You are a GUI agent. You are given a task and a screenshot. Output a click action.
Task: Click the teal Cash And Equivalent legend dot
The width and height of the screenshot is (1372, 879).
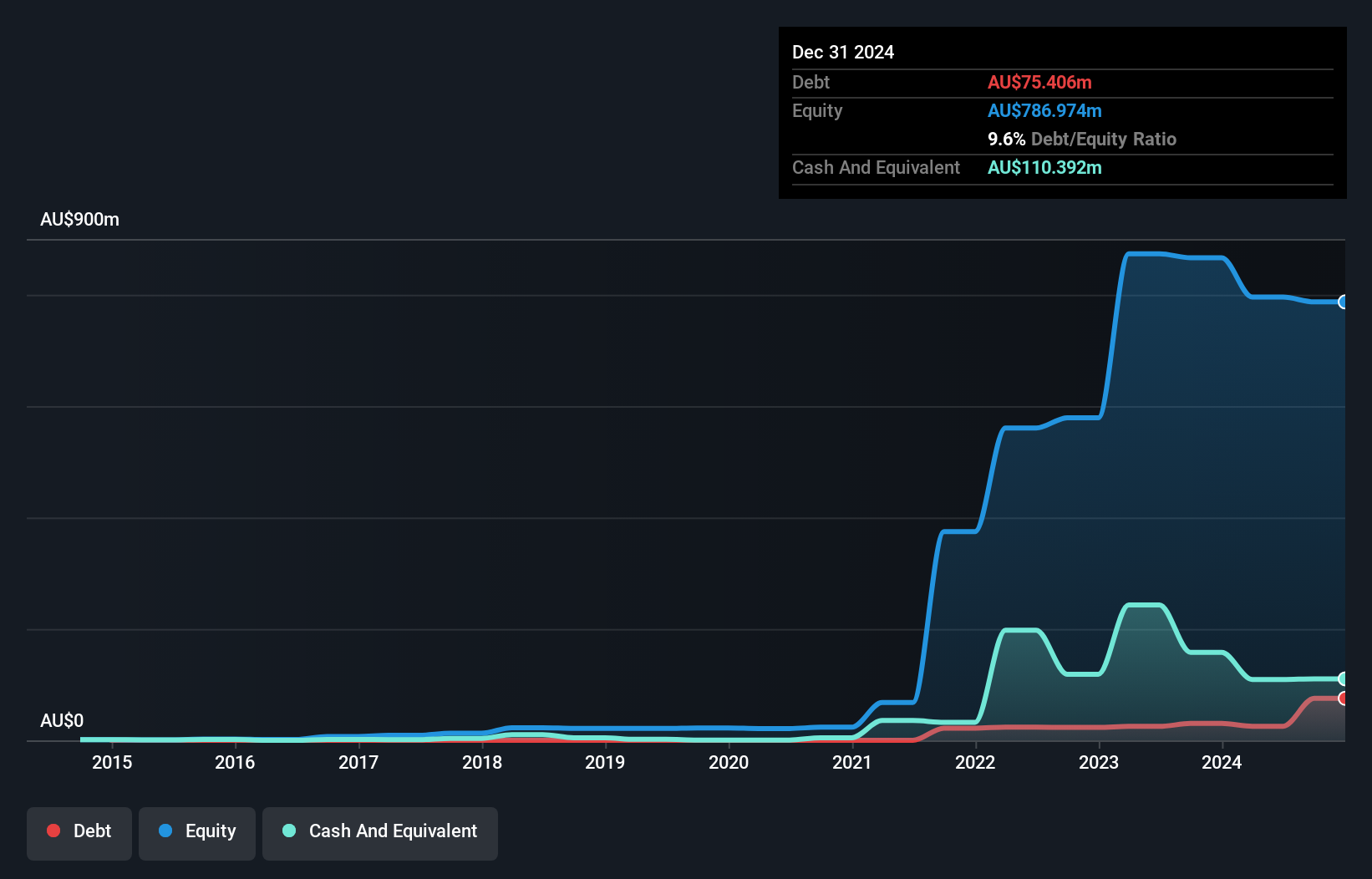[x=289, y=831]
